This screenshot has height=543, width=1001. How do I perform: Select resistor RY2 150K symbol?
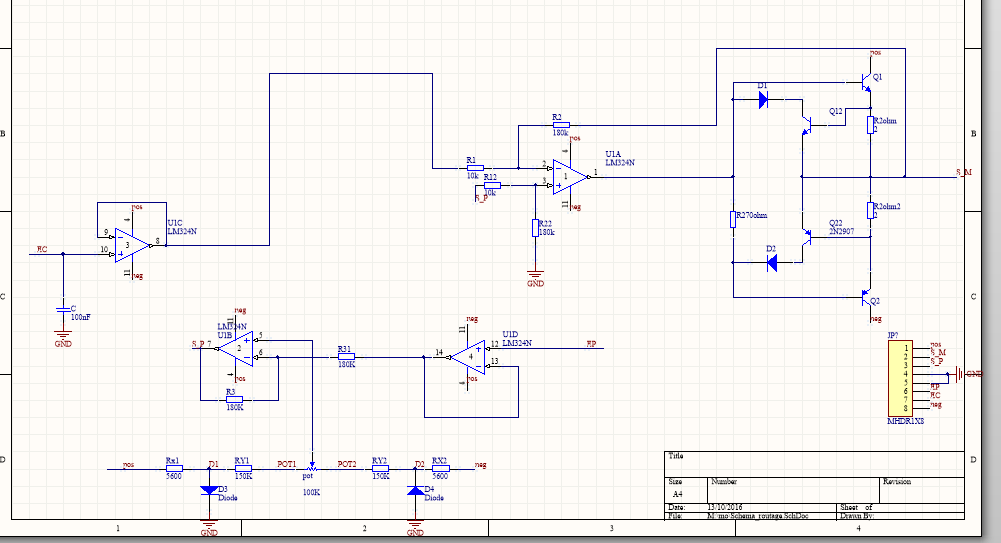pyautogui.click(x=380, y=469)
